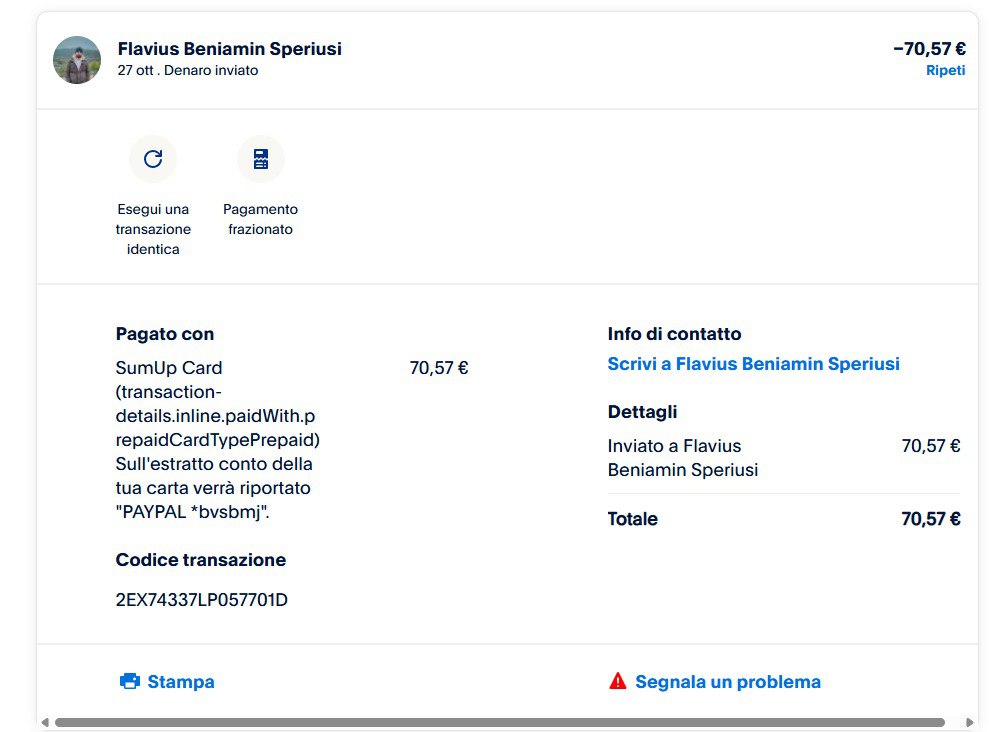Click the split payment calculator icon

tap(260, 159)
